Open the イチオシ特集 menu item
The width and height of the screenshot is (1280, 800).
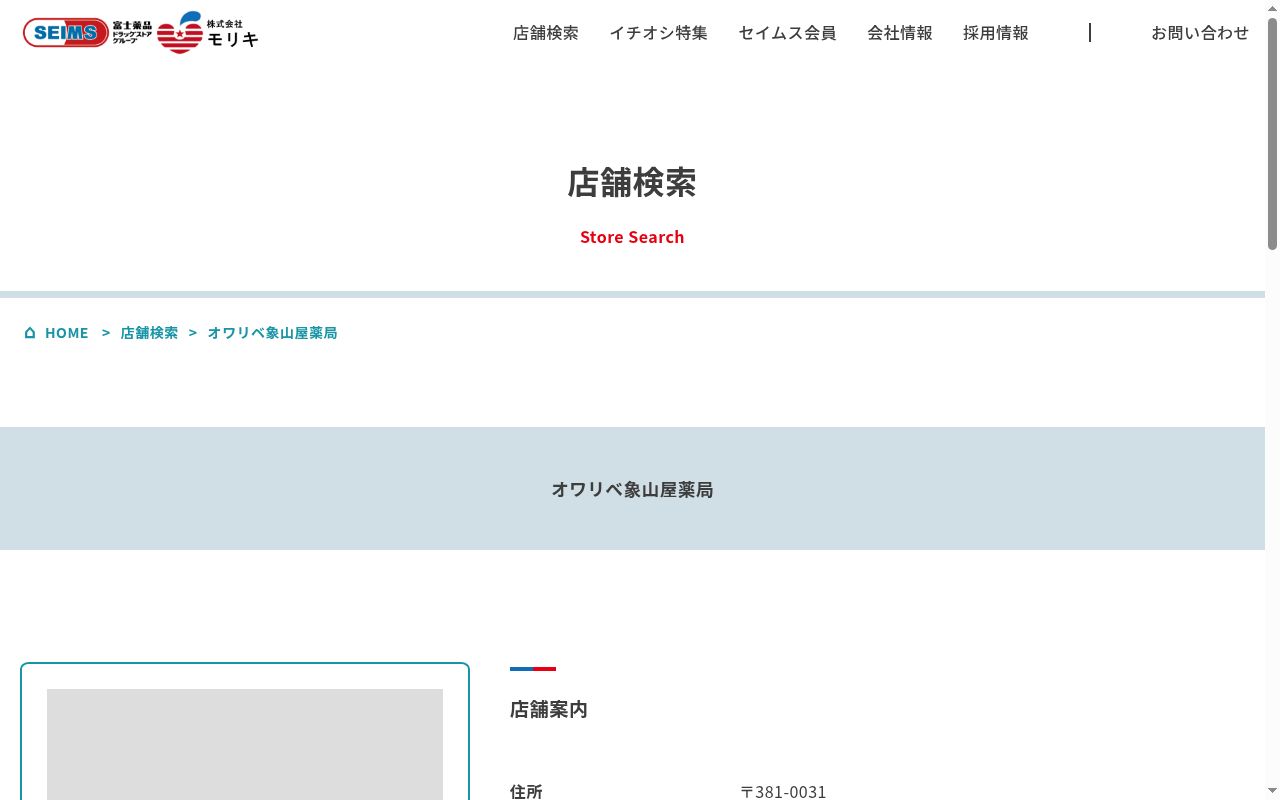click(659, 33)
